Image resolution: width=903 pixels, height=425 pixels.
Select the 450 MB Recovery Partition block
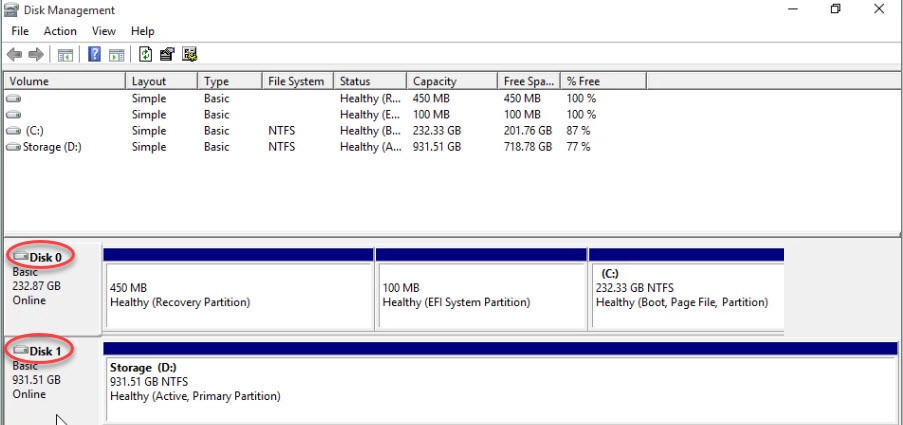[238, 295]
